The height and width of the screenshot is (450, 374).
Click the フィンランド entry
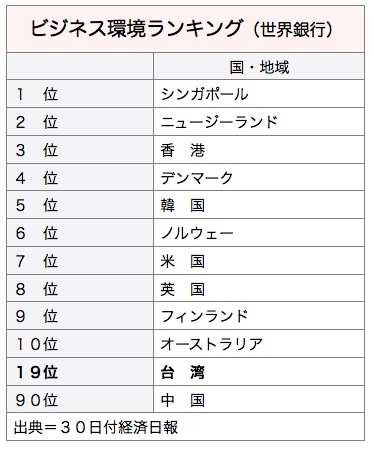tap(259, 316)
